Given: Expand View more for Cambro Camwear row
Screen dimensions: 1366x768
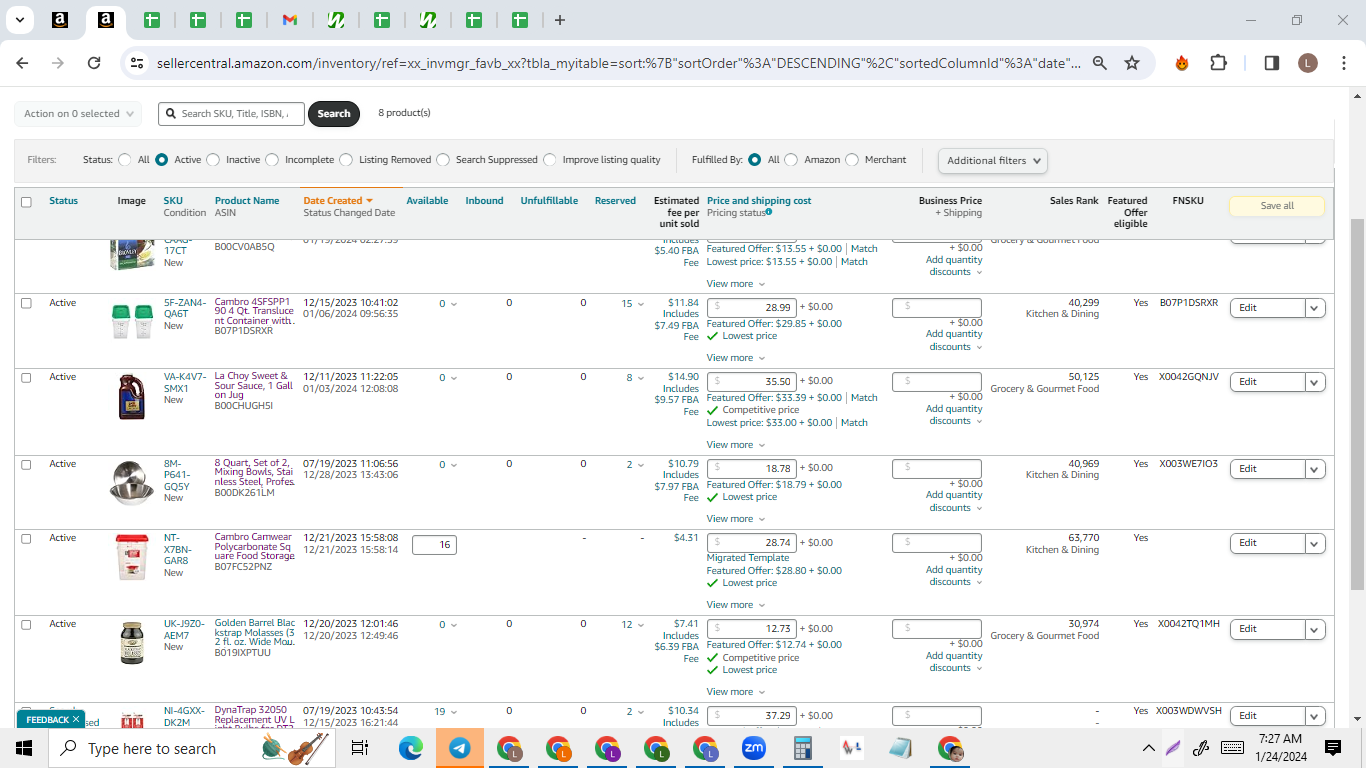Looking at the screenshot, I should [x=736, y=605].
